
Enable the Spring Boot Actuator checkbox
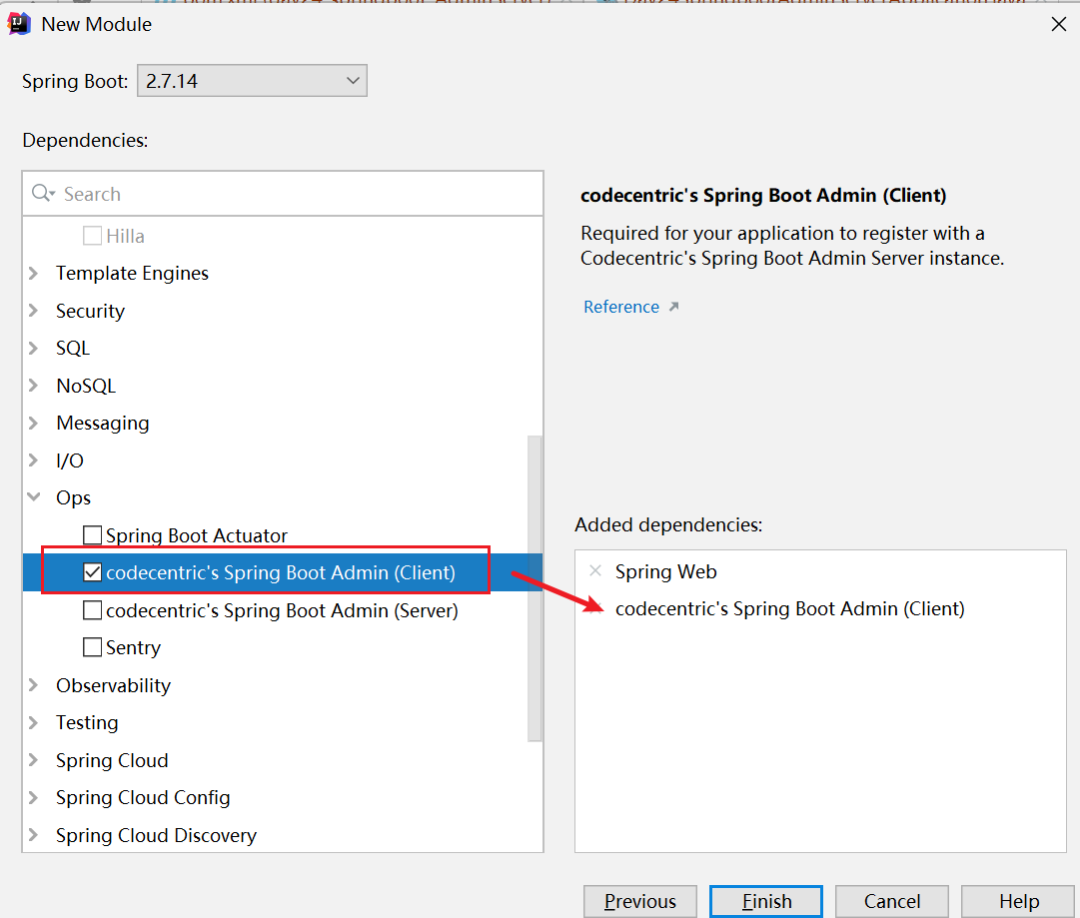click(92, 535)
